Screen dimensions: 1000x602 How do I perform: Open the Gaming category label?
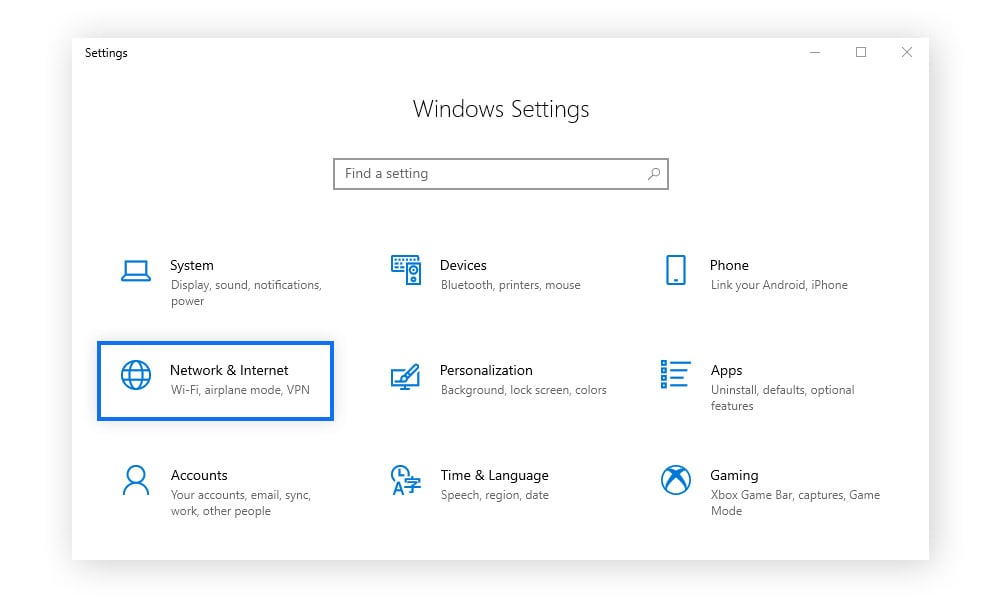734,476
